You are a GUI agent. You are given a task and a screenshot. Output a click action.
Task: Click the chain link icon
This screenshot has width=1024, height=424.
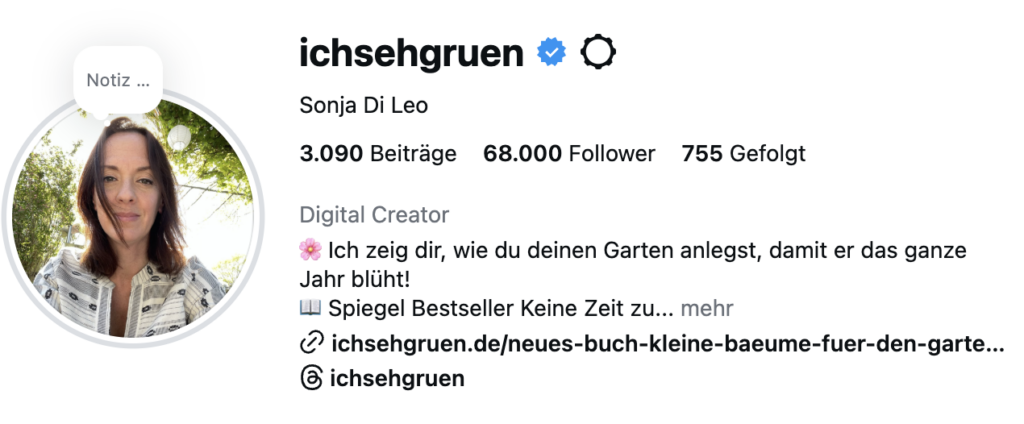(x=310, y=344)
